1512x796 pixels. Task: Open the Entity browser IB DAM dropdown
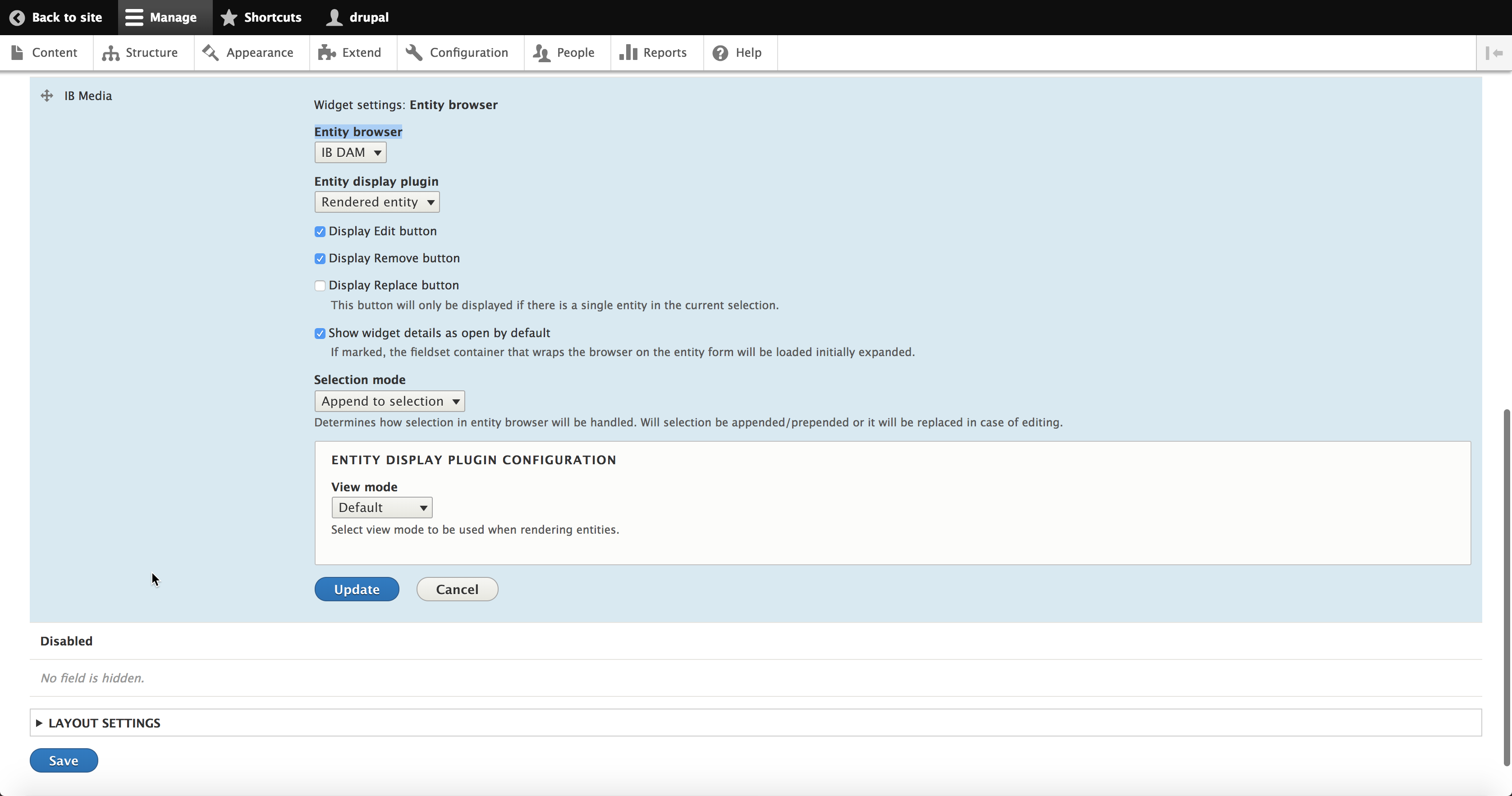(350, 153)
